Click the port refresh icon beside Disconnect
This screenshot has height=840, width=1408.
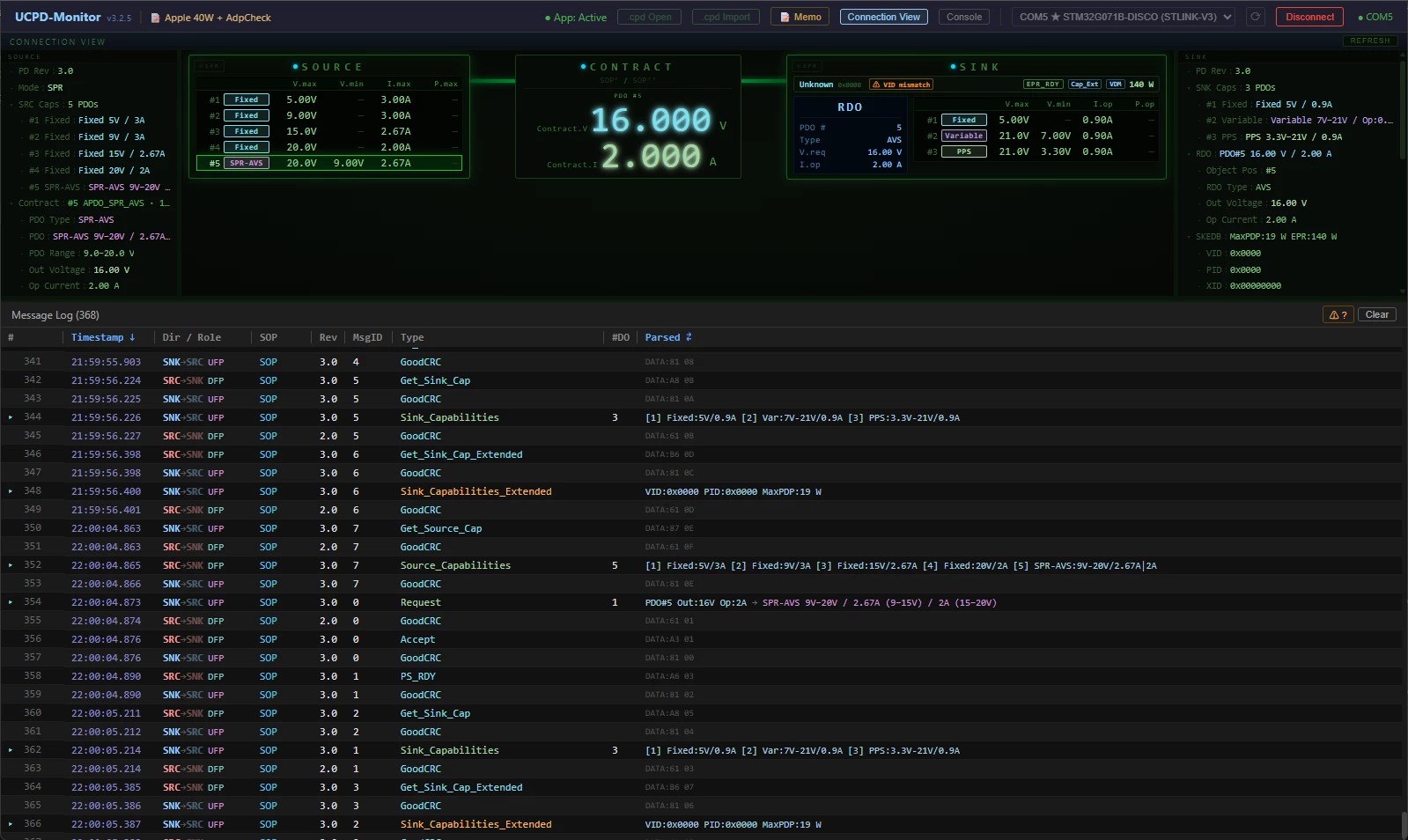tap(1256, 17)
